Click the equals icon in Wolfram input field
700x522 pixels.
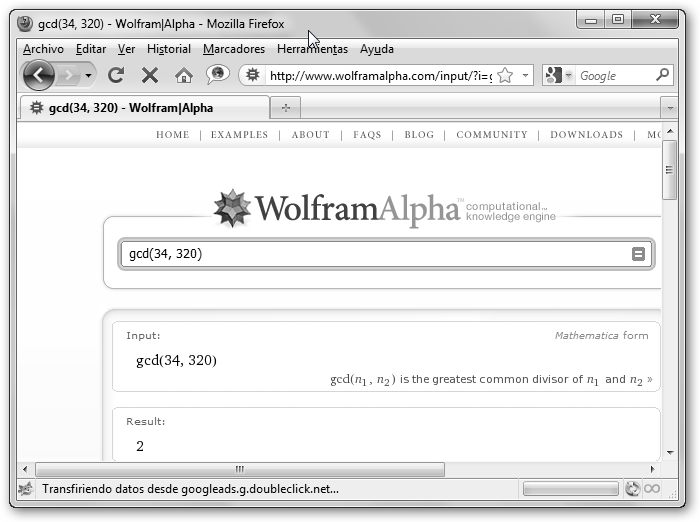click(638, 255)
